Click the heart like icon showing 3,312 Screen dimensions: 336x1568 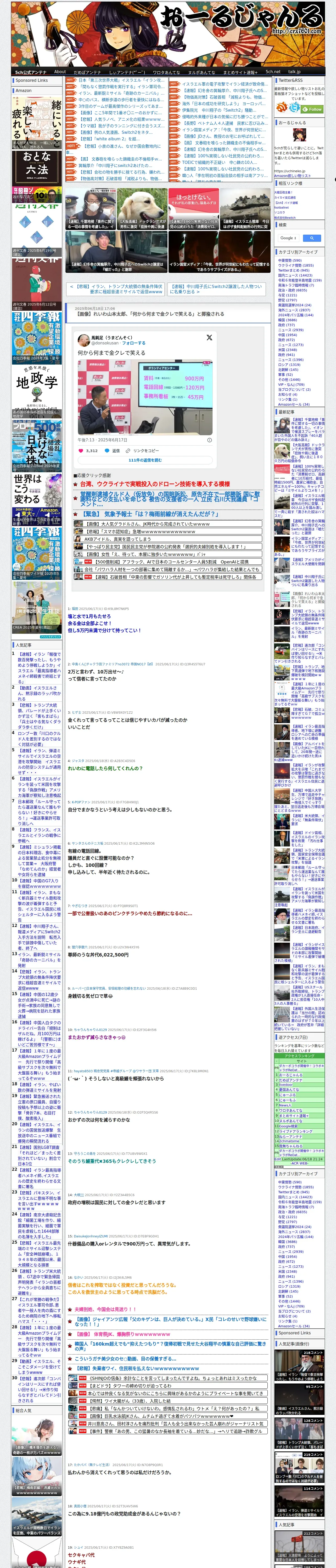81,451
